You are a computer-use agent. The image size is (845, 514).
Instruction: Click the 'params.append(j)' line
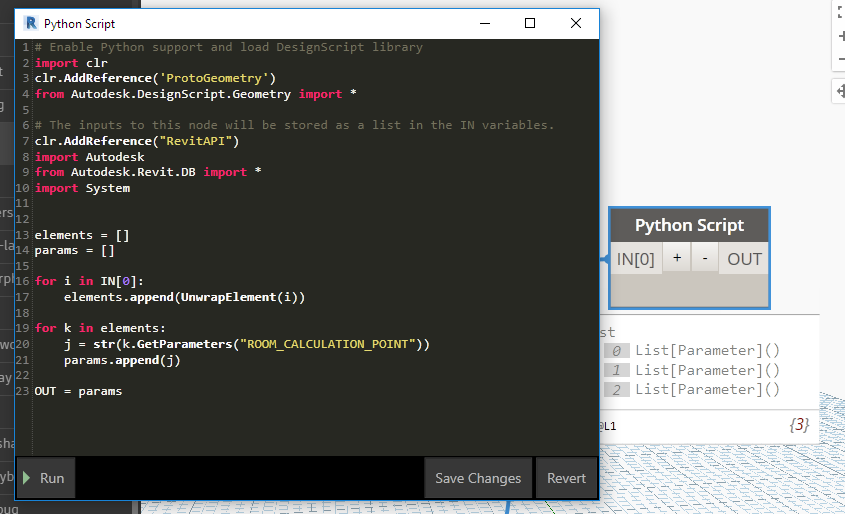(x=122, y=360)
